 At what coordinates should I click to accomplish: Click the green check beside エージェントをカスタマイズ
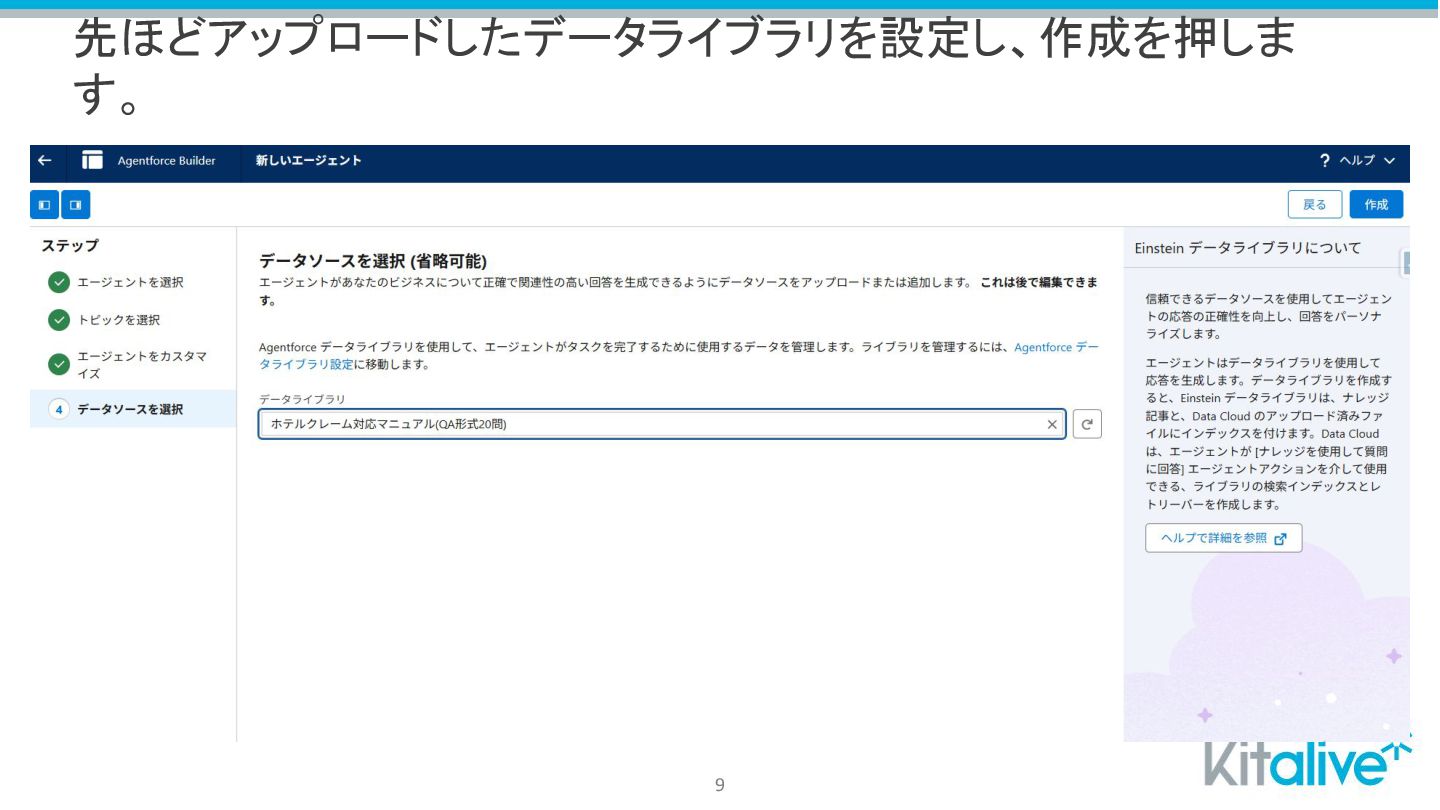(59, 364)
